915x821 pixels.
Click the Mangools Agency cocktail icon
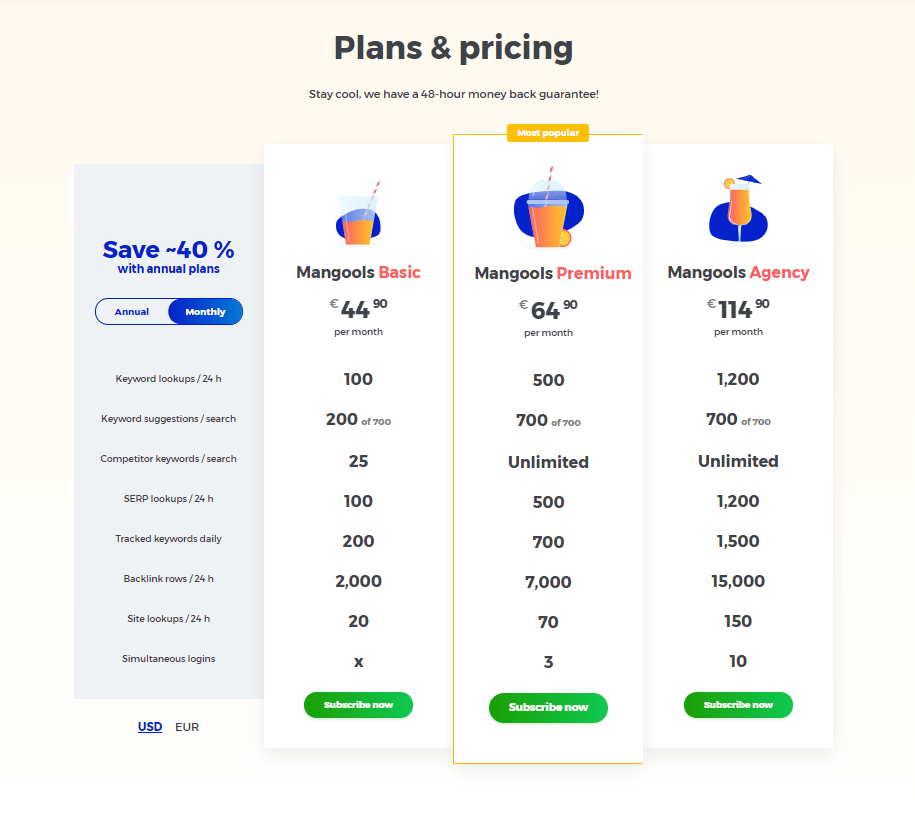(x=738, y=209)
